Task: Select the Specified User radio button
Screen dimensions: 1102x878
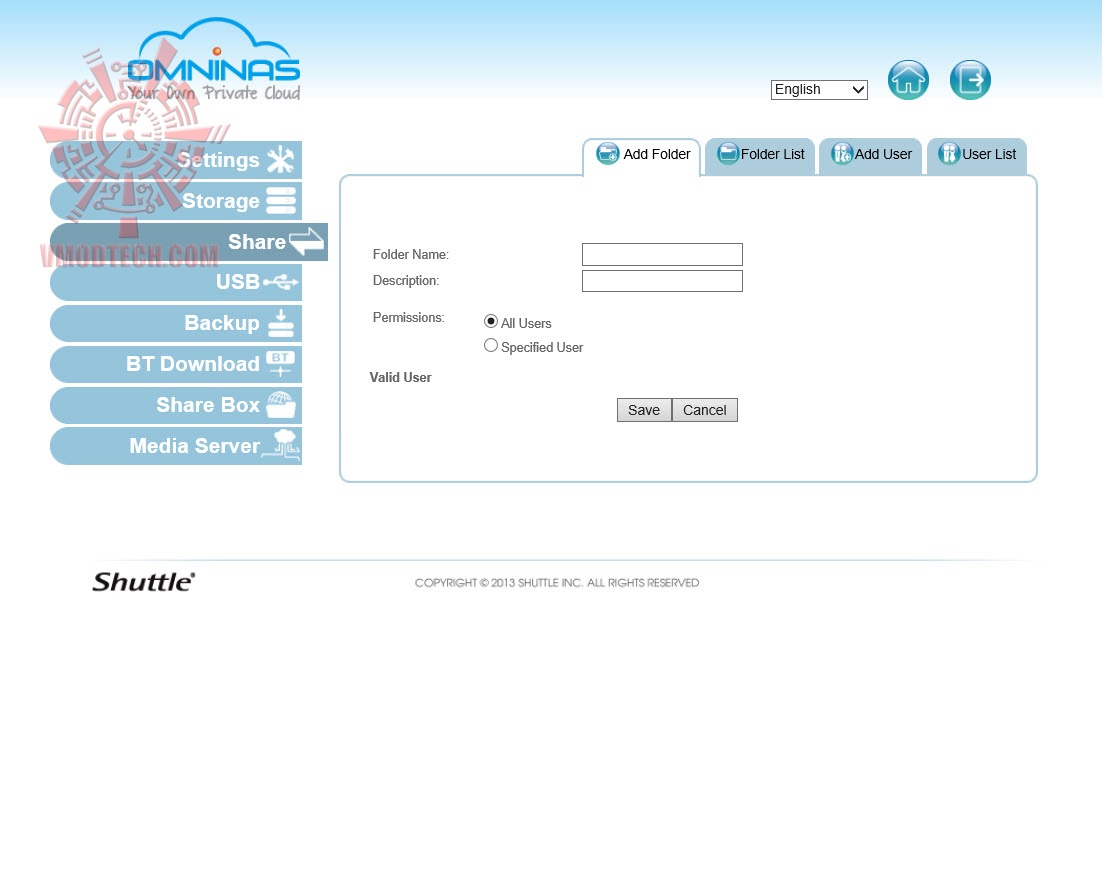Action: point(491,345)
